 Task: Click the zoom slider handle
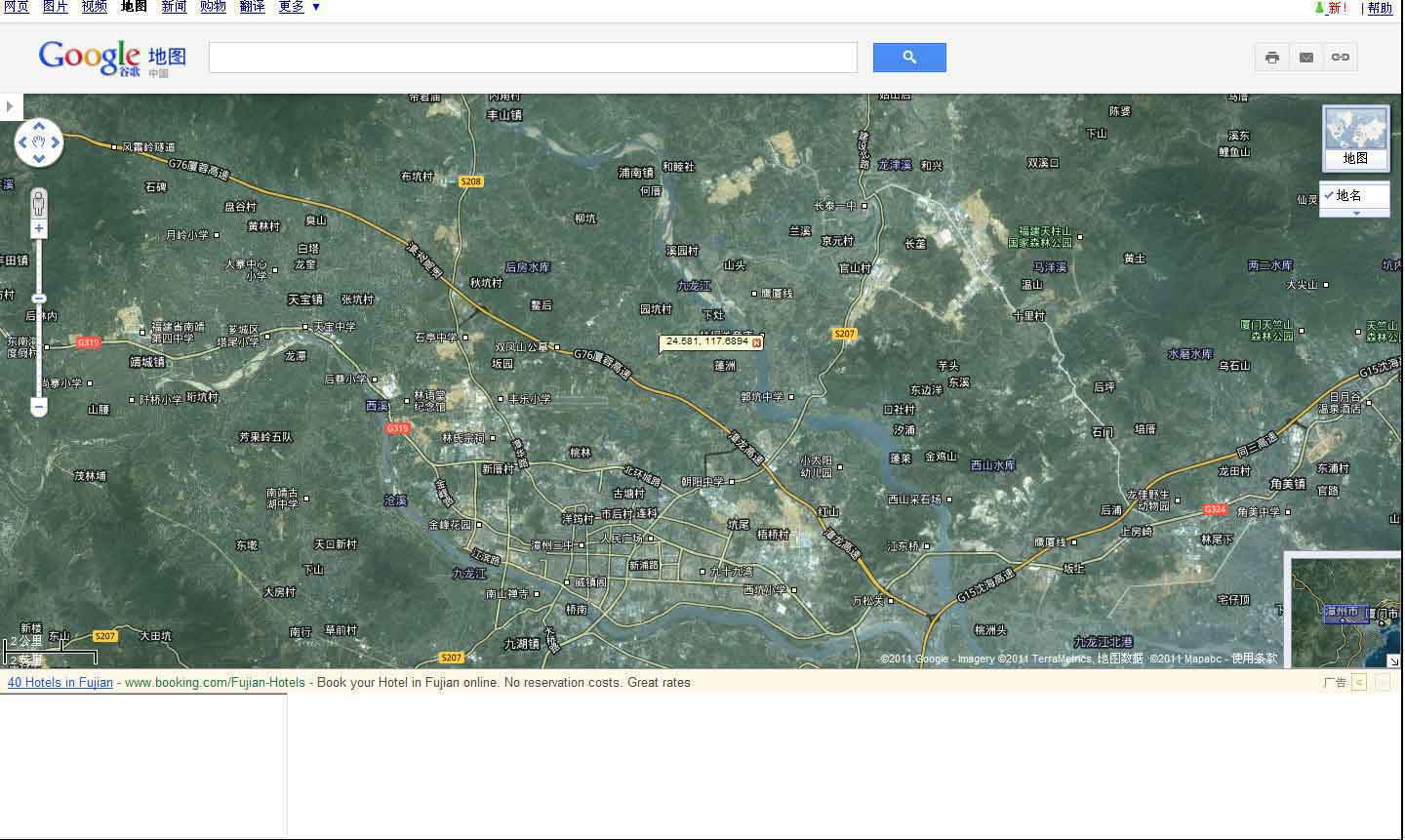point(39,299)
